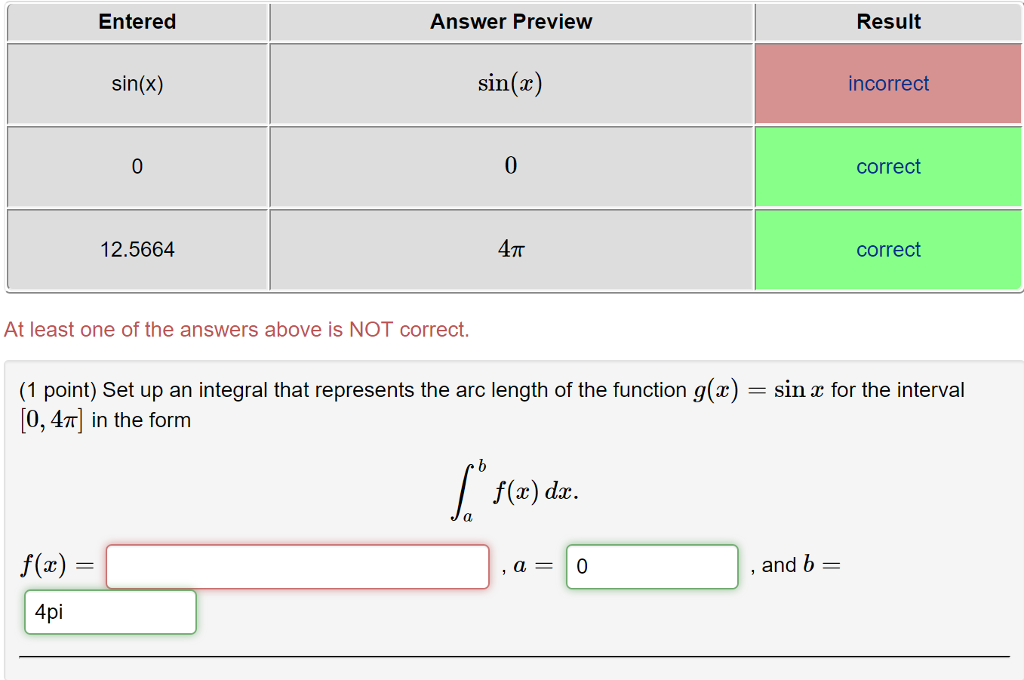Click the sin(x) answer preview cell

(511, 83)
